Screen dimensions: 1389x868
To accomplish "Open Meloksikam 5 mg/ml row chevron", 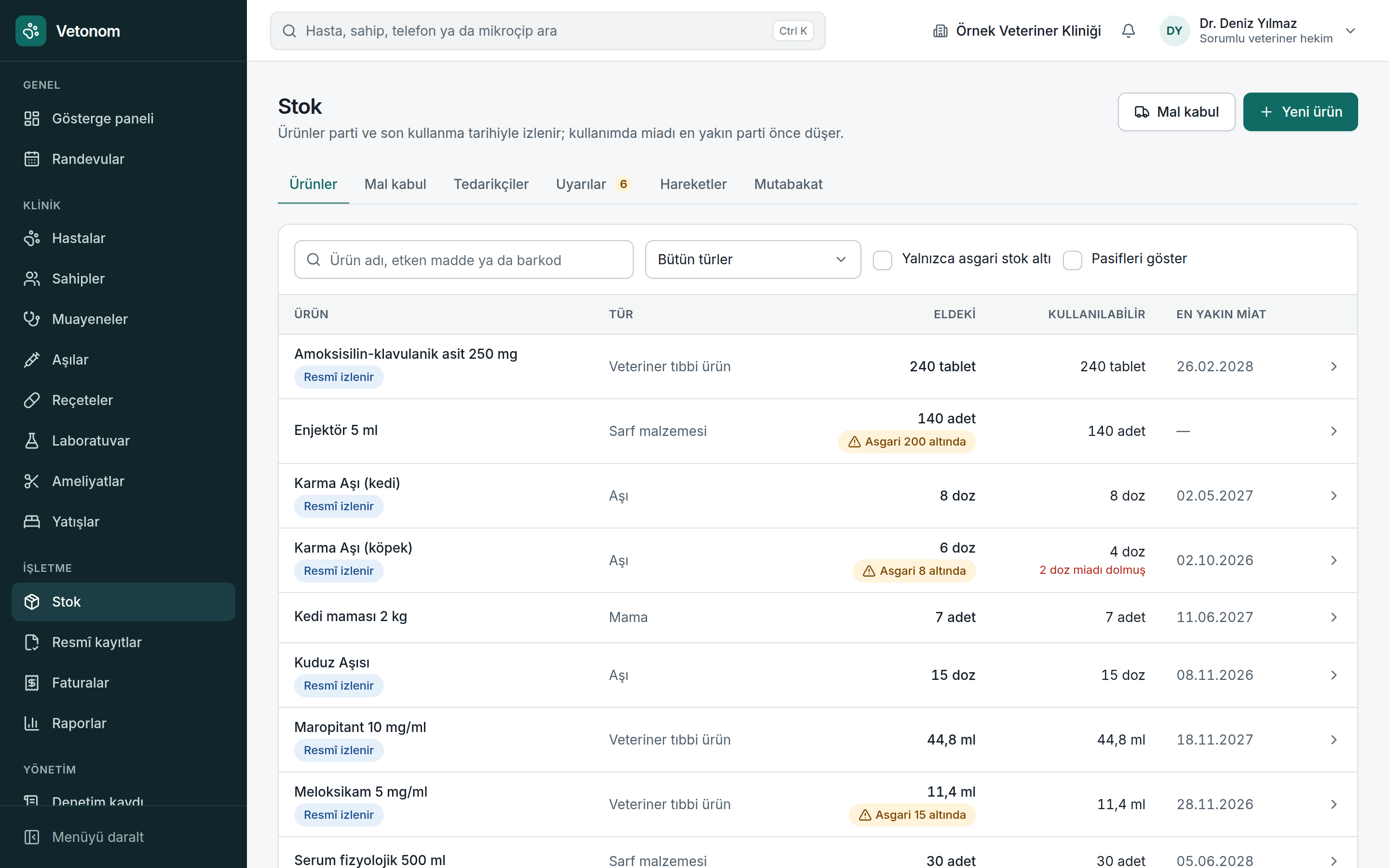I will 1334,804.
